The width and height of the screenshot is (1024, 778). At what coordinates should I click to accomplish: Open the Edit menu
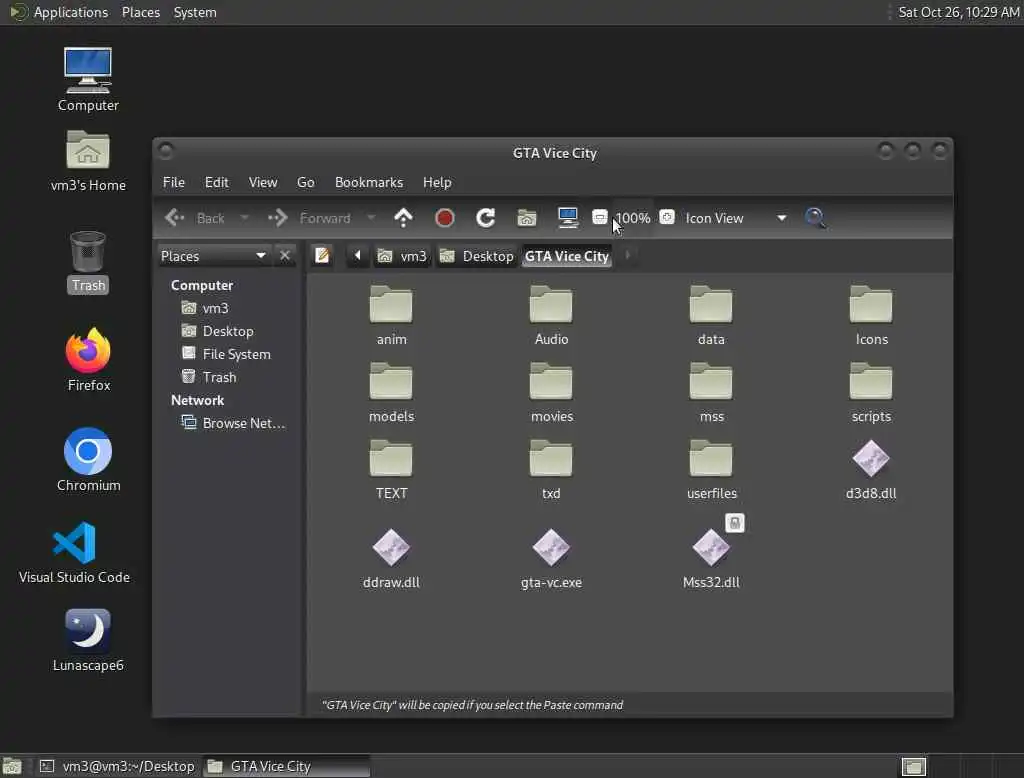(216, 182)
